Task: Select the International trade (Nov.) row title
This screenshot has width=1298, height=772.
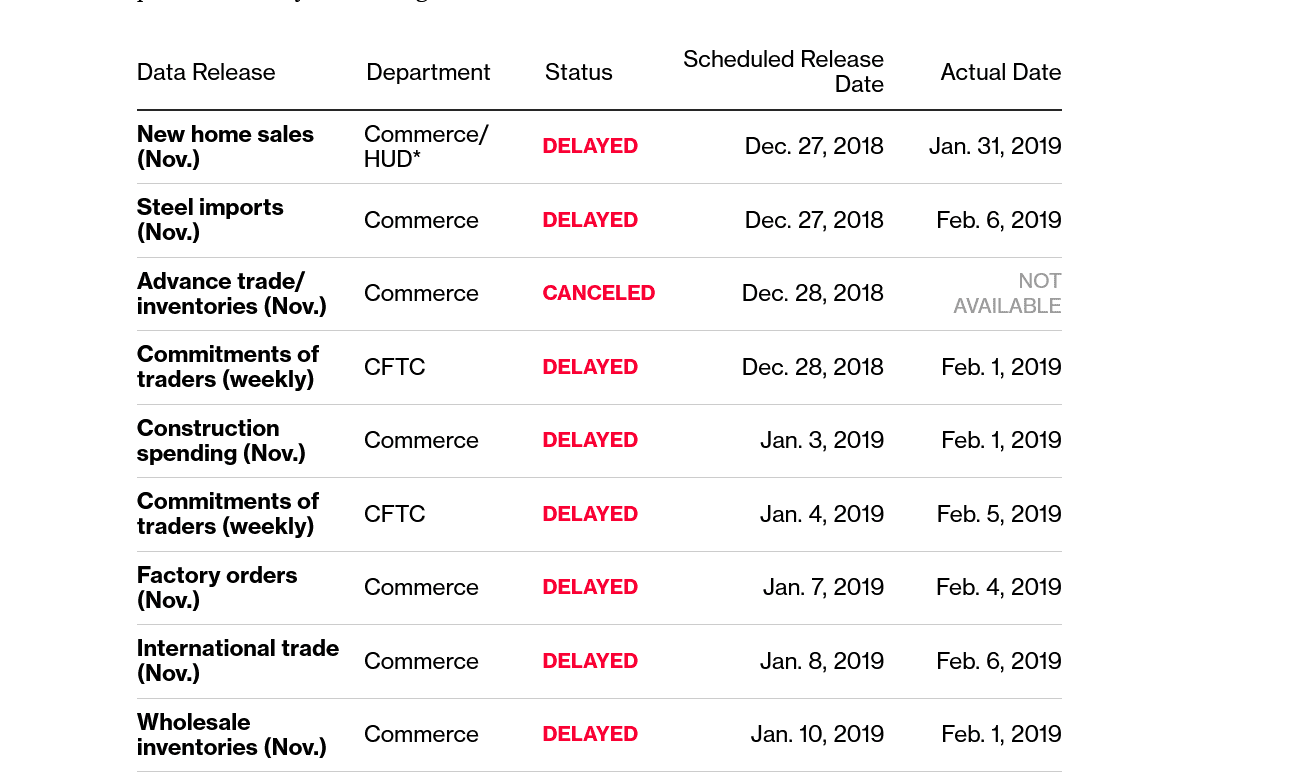Action: [x=238, y=661]
